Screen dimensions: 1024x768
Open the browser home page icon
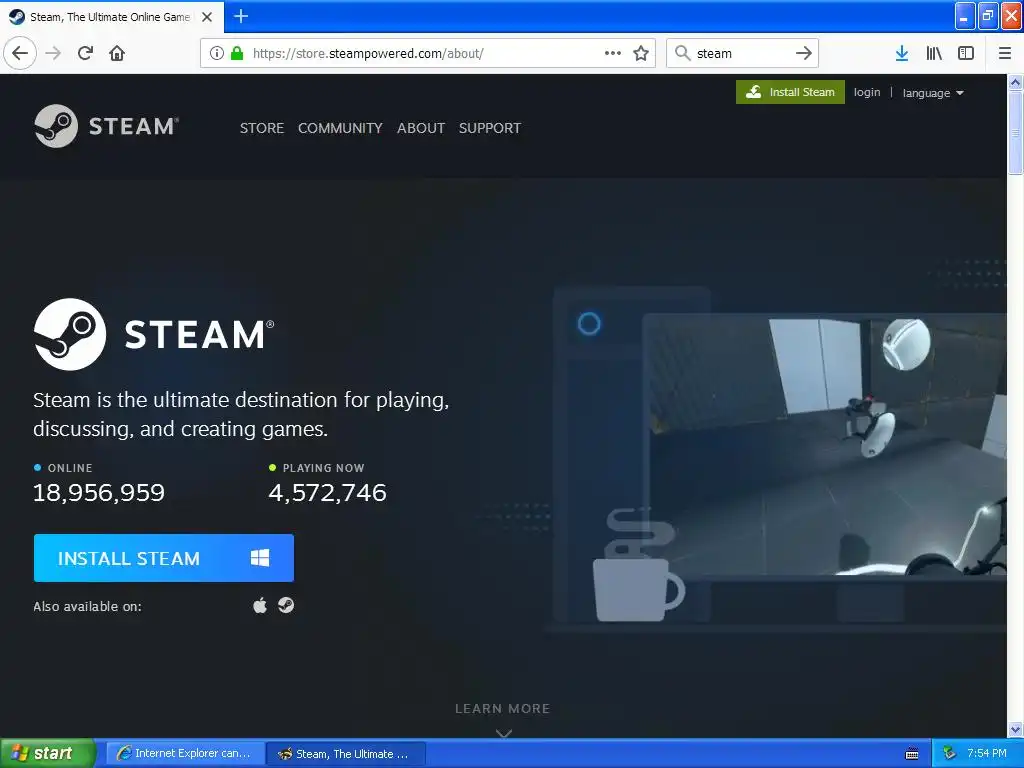tap(117, 53)
